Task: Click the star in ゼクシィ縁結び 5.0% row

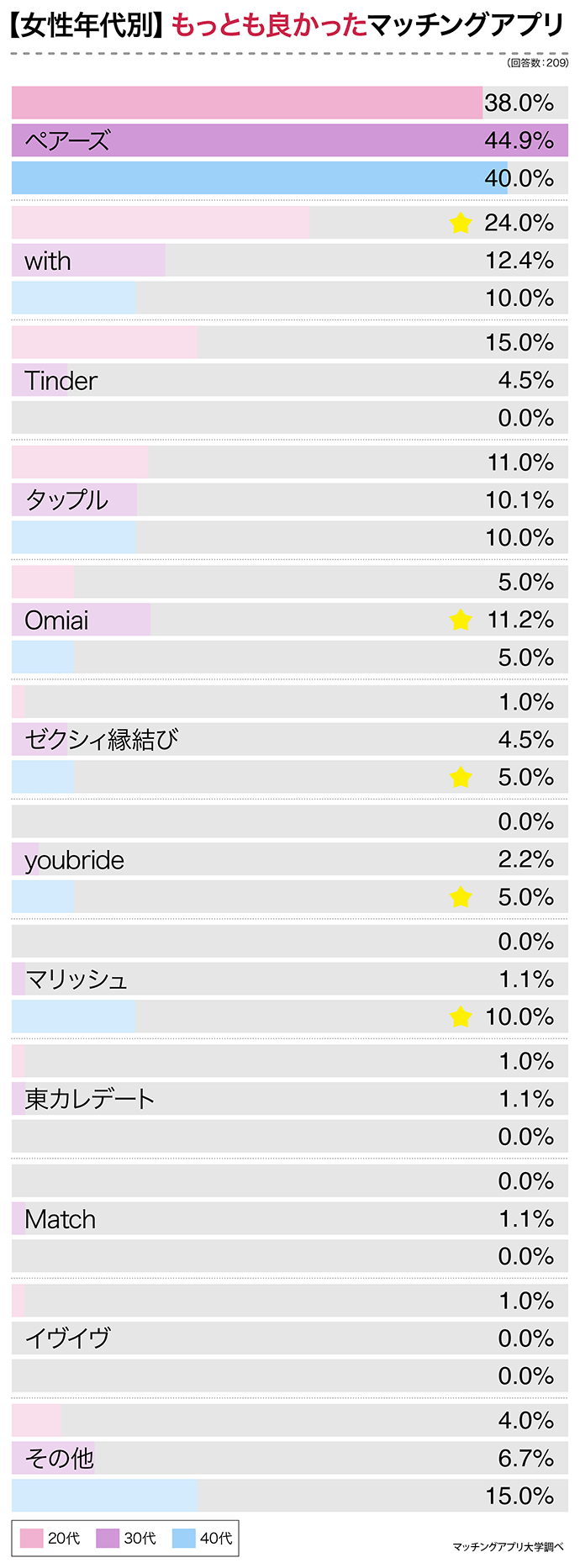Action: pyautogui.click(x=460, y=778)
